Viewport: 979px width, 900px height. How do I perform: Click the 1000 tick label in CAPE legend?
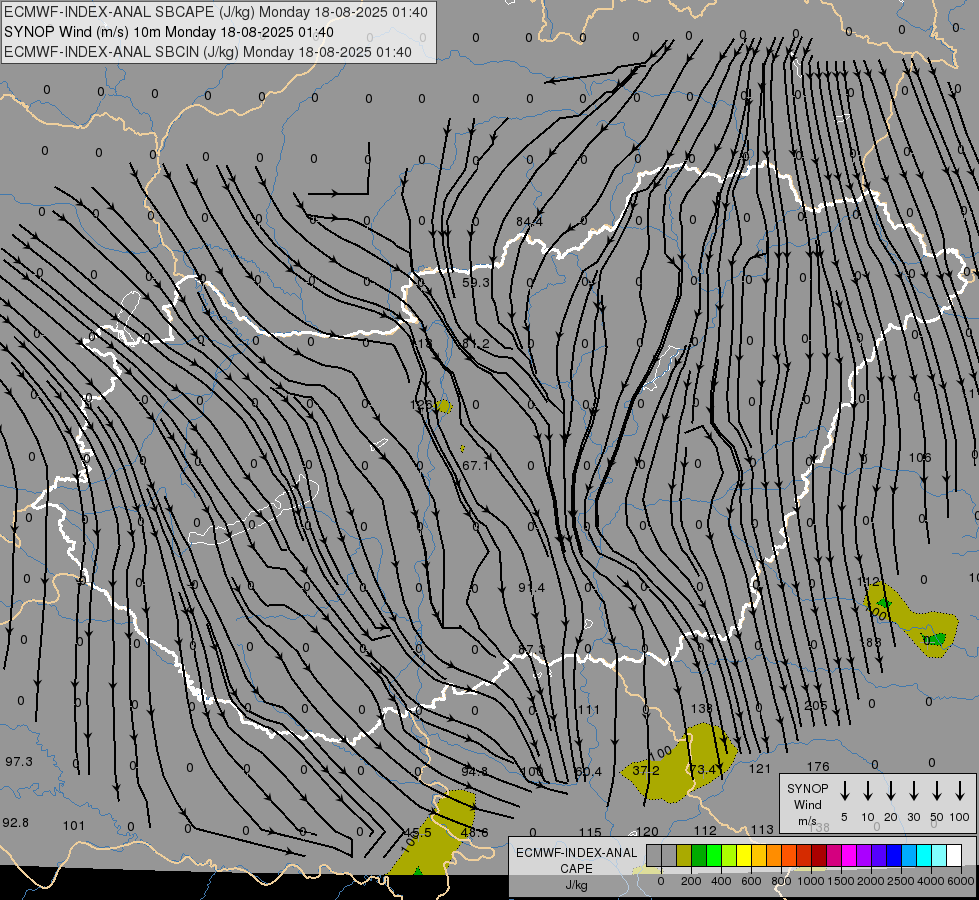[811, 881]
